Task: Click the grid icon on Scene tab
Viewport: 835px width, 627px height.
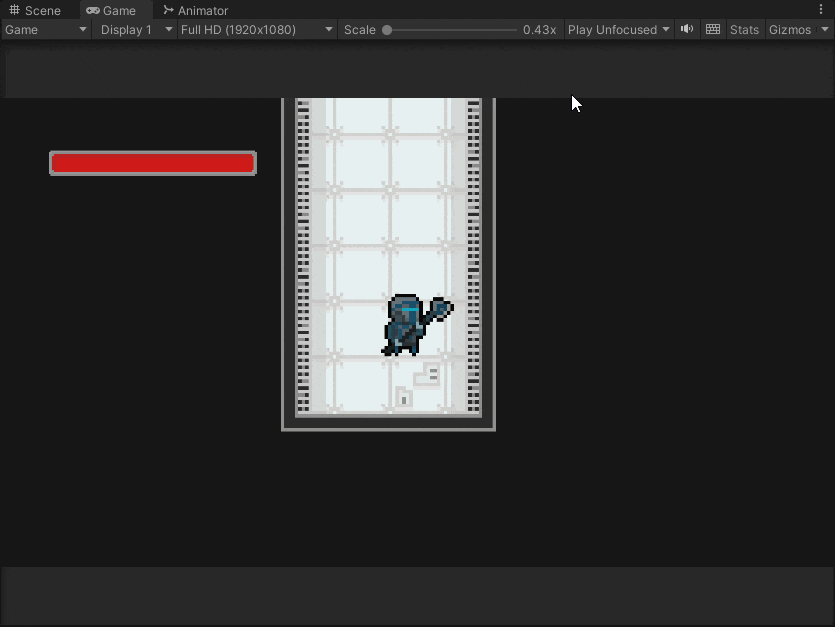Action: click(14, 10)
